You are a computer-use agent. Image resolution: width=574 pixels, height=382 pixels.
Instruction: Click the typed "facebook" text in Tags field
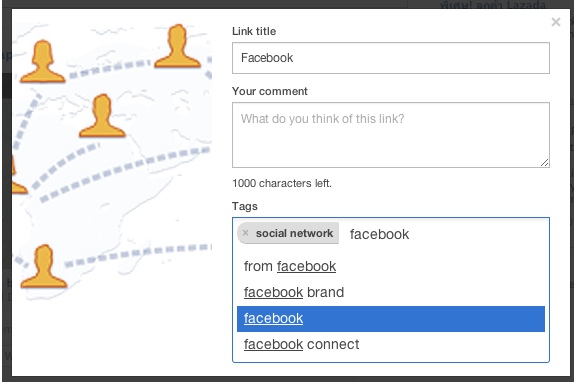point(379,234)
